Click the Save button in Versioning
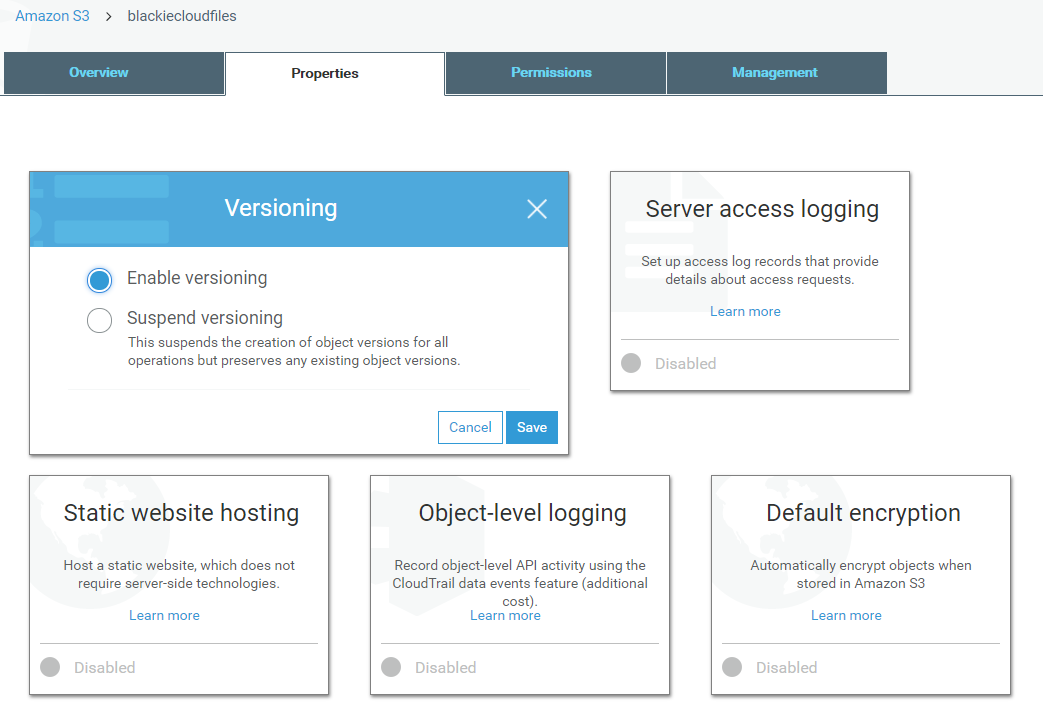 tap(532, 427)
